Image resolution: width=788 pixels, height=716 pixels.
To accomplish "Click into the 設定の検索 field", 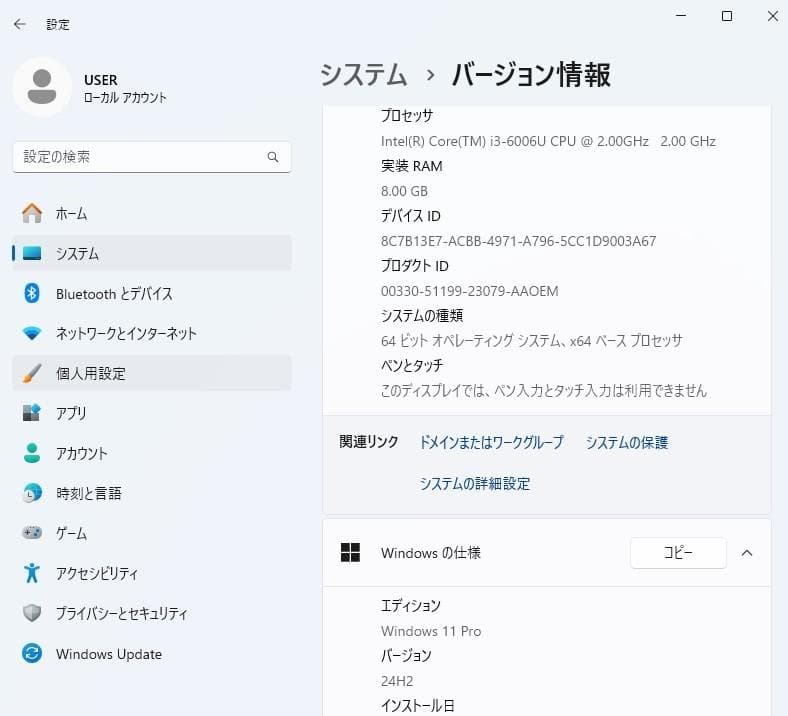I will click(152, 157).
